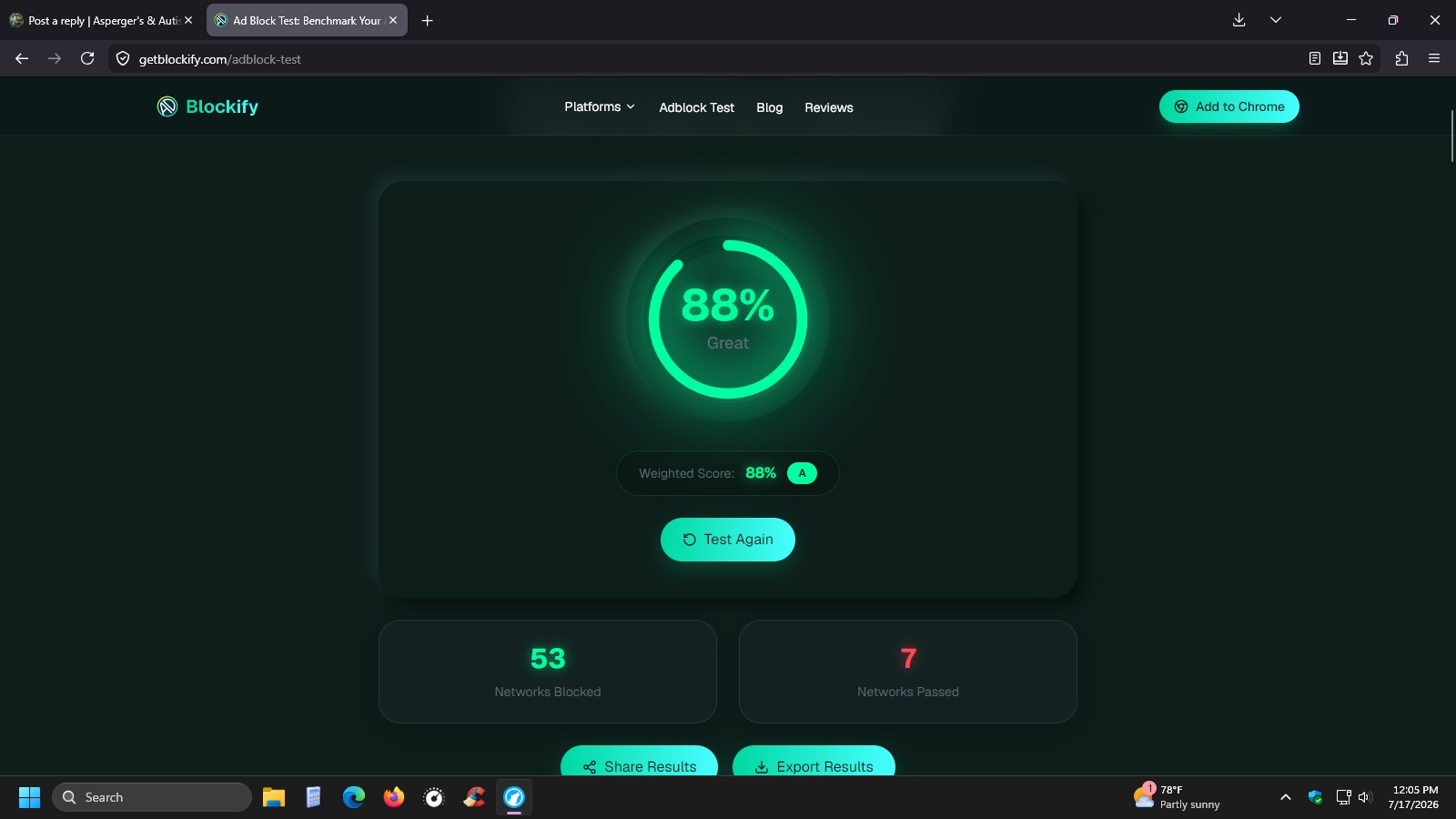Screen dimensions: 1456x819
Task: Open the CCleaner taskbar icon
Action: 474,797
